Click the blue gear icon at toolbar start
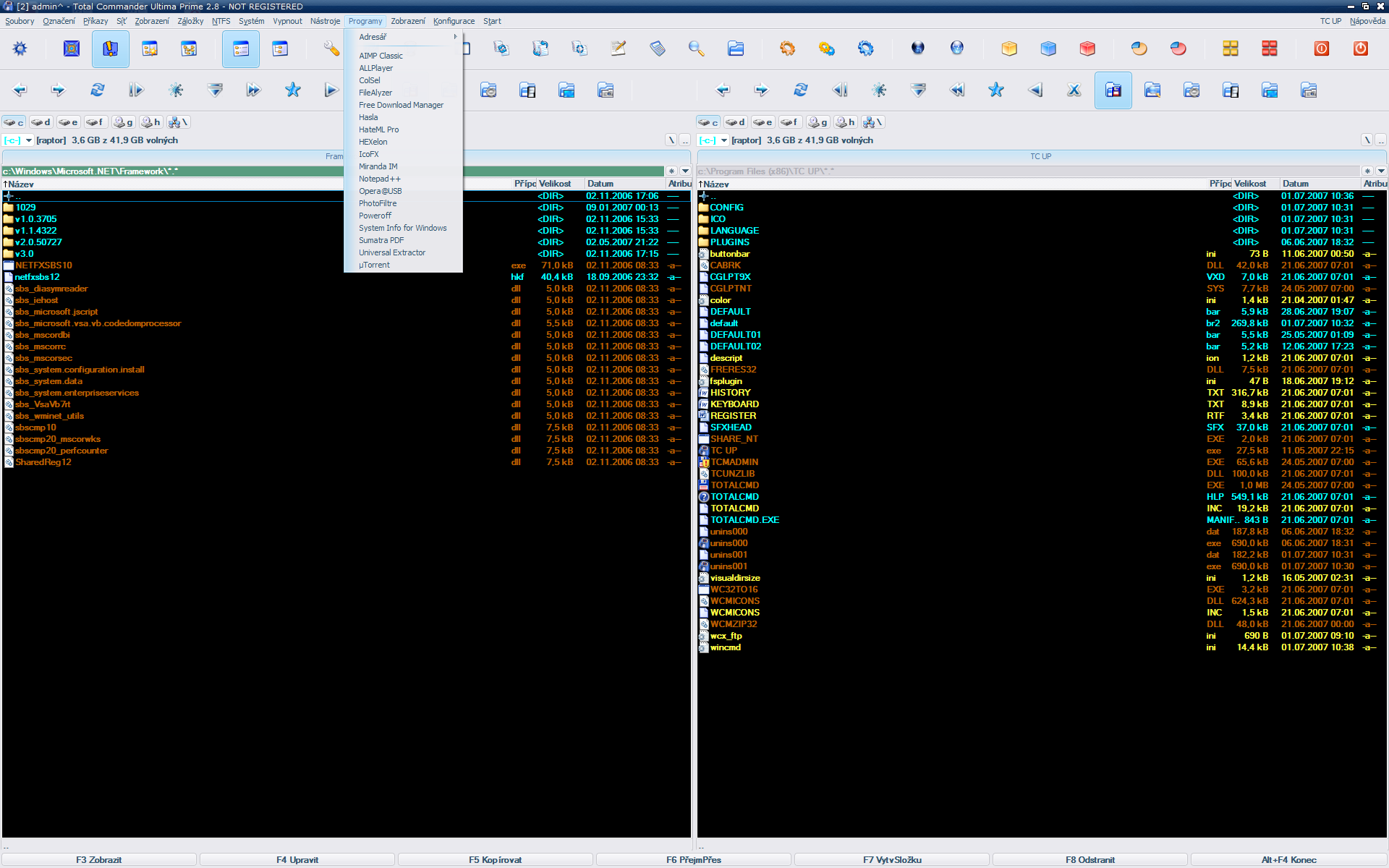1389x868 pixels. pos(20,48)
